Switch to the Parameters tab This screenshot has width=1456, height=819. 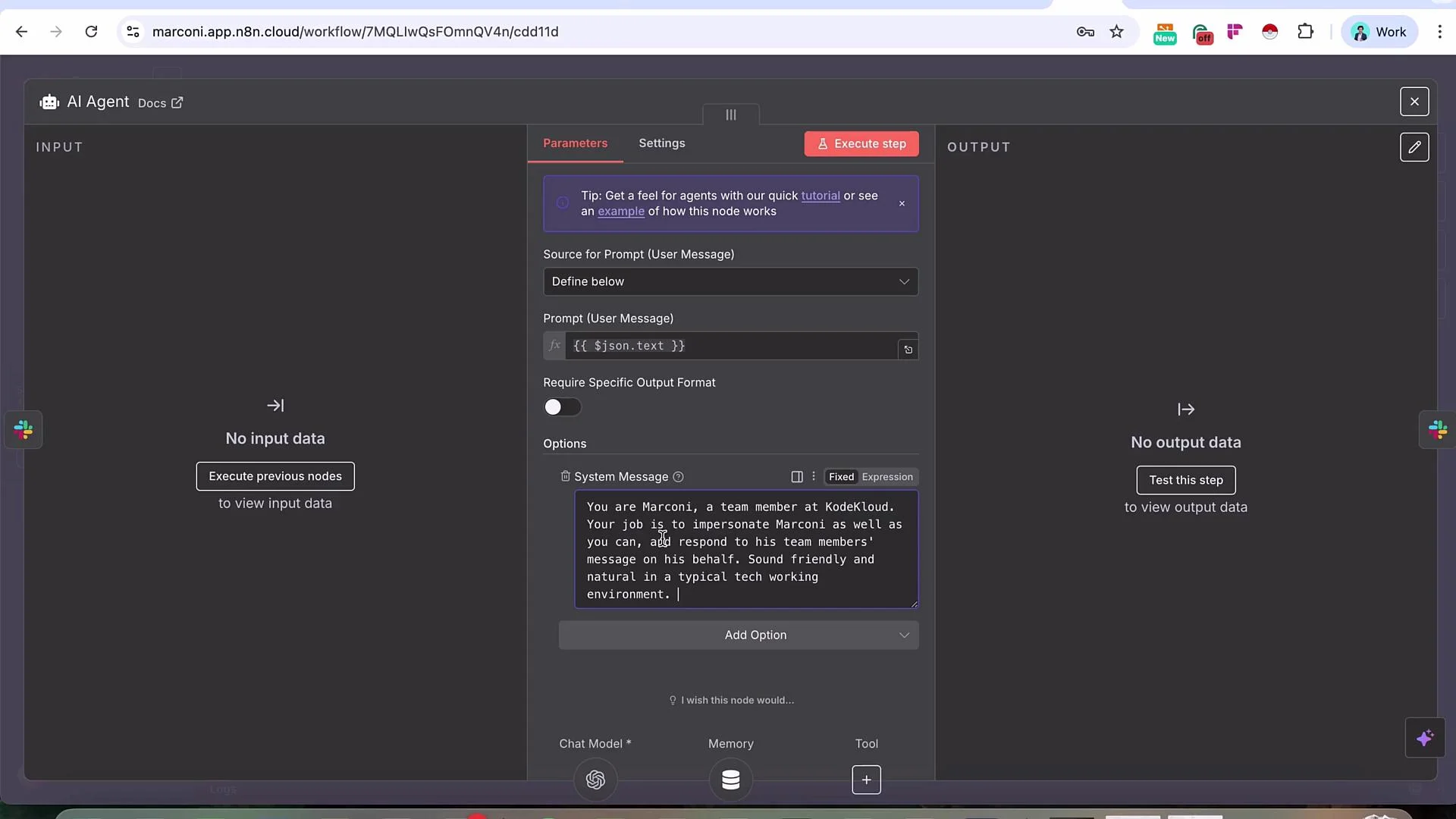point(575,143)
